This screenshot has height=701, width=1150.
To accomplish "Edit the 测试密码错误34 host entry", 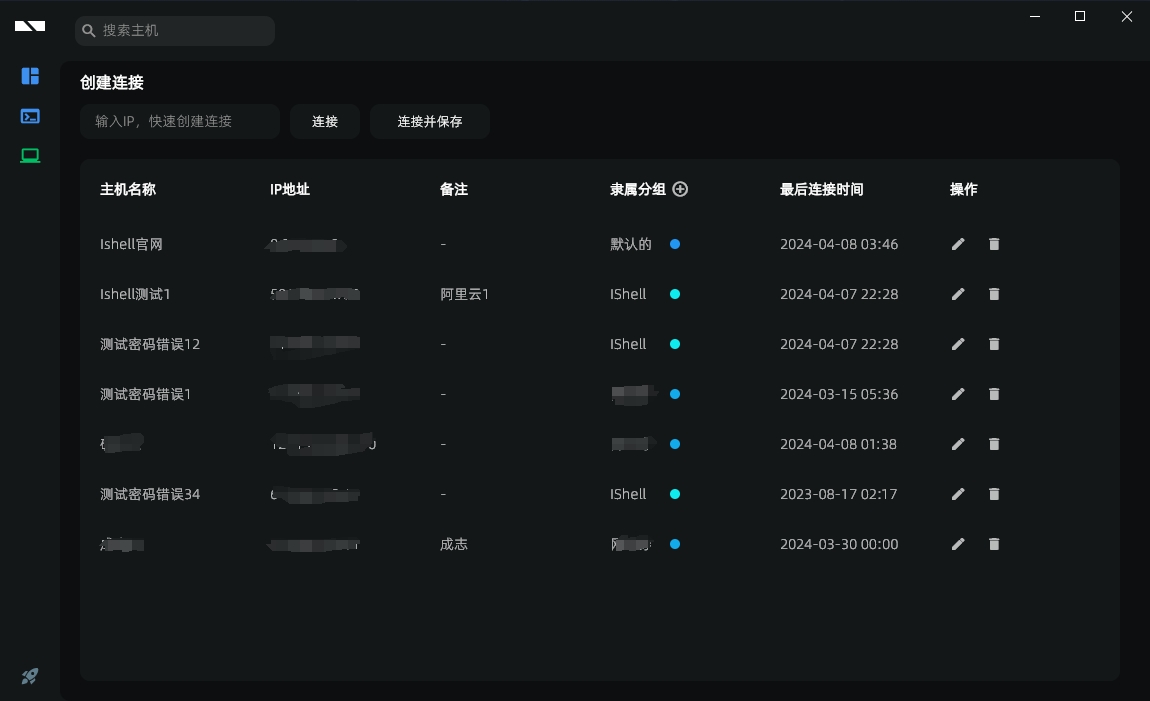I will pyautogui.click(x=958, y=494).
